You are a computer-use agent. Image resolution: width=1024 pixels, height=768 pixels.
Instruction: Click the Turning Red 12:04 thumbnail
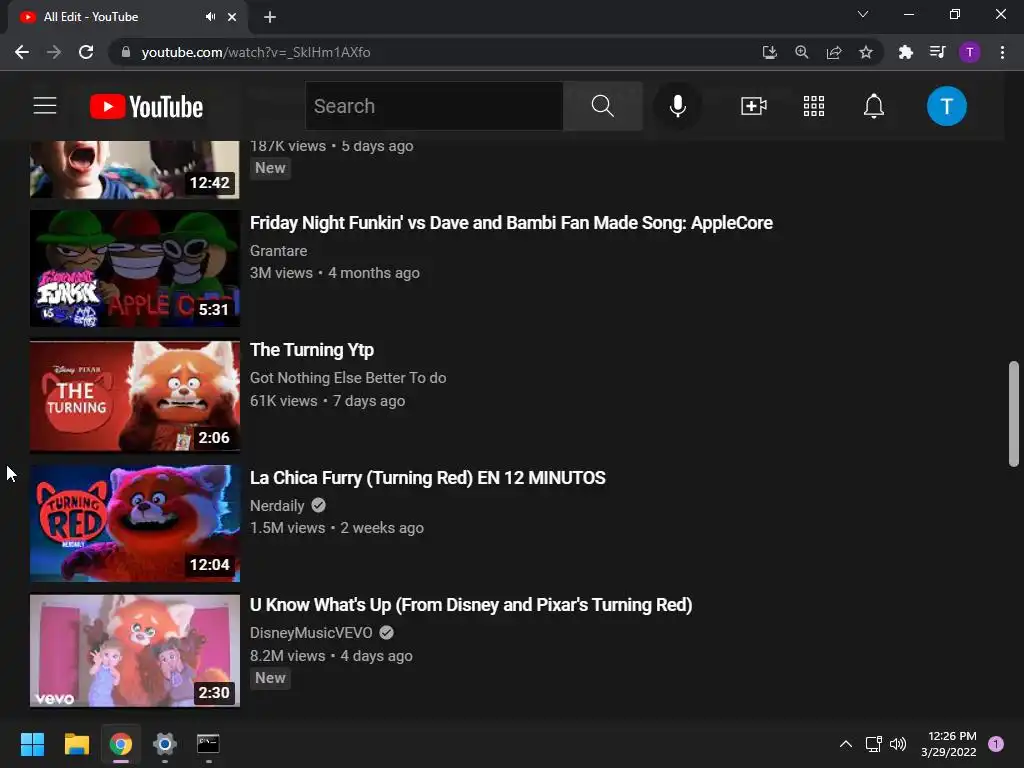[x=135, y=523]
